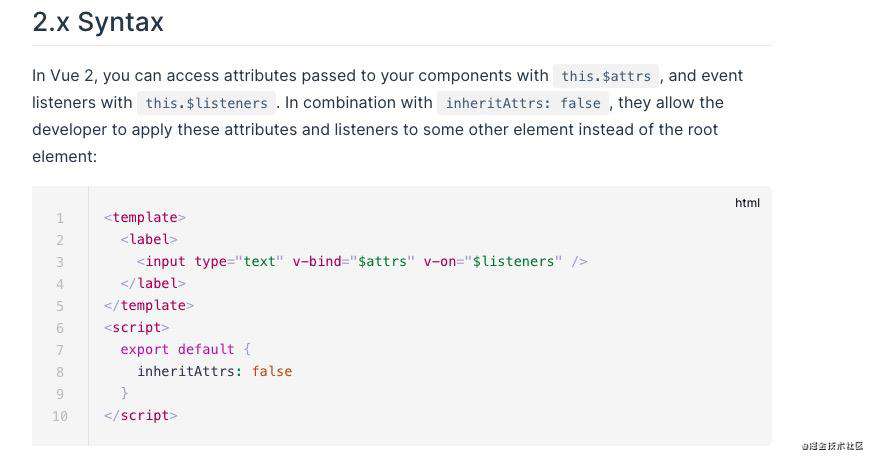Click line number 6 in code block
Screen dimensions: 873x459
pos(60,328)
